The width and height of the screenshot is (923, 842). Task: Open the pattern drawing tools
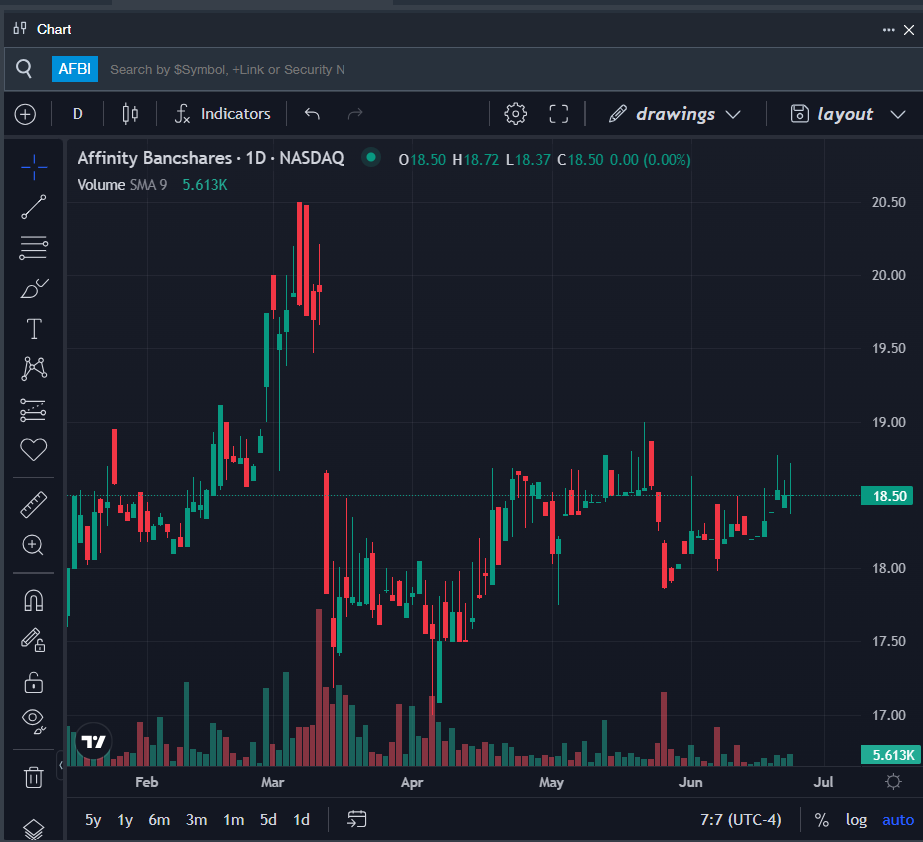click(x=34, y=369)
